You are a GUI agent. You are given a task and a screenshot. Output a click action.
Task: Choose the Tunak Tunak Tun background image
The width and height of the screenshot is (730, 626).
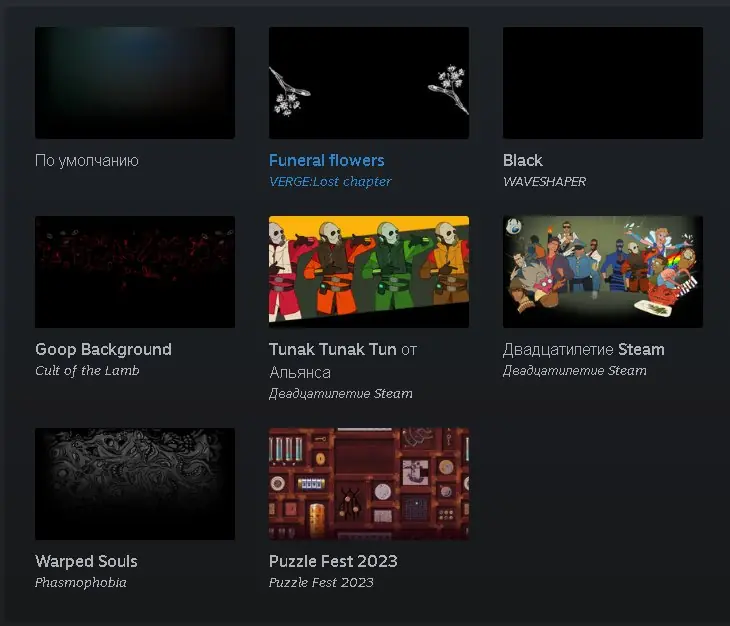369,272
